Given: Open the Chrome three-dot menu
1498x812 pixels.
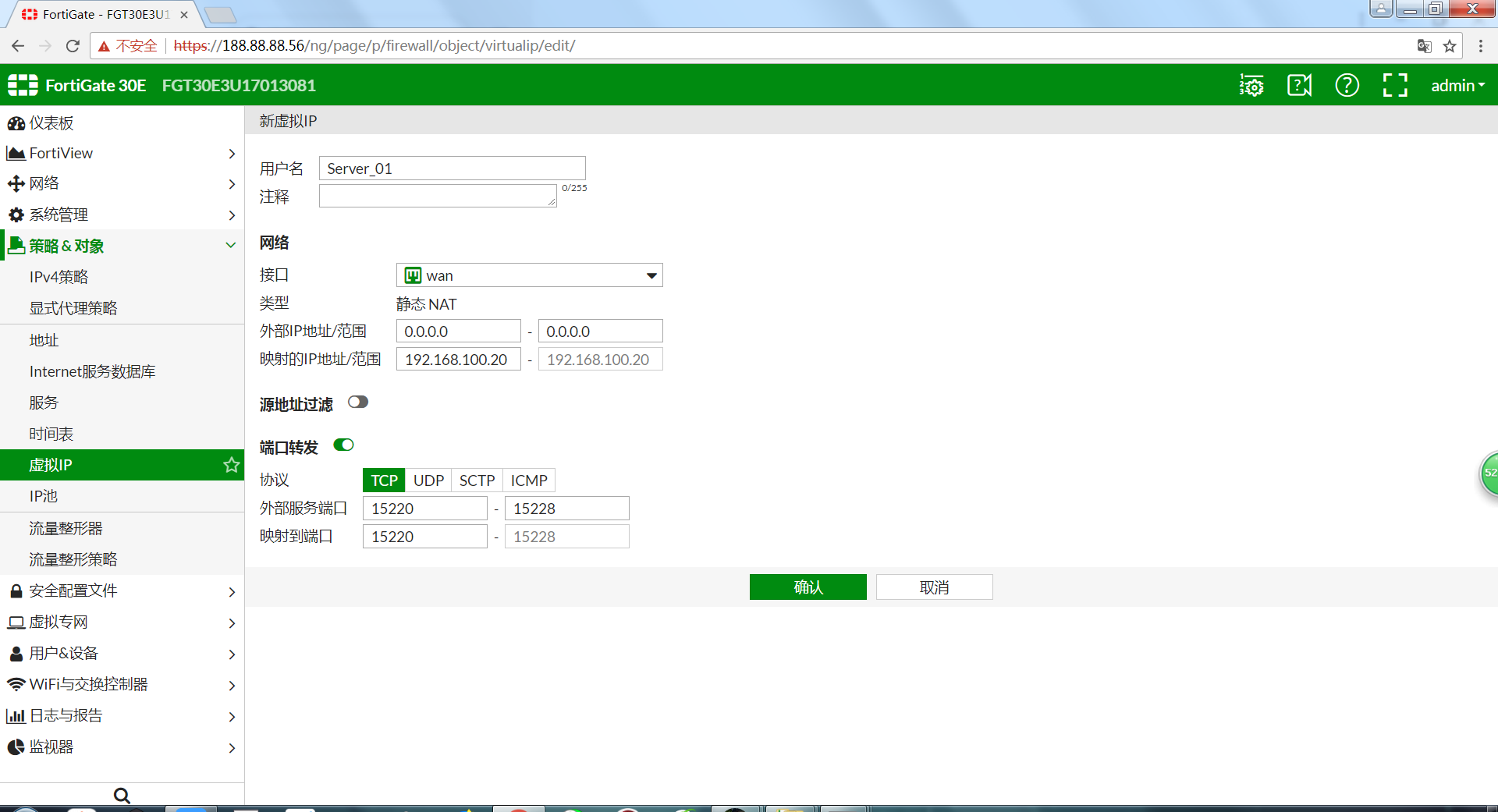Looking at the screenshot, I should point(1481,46).
